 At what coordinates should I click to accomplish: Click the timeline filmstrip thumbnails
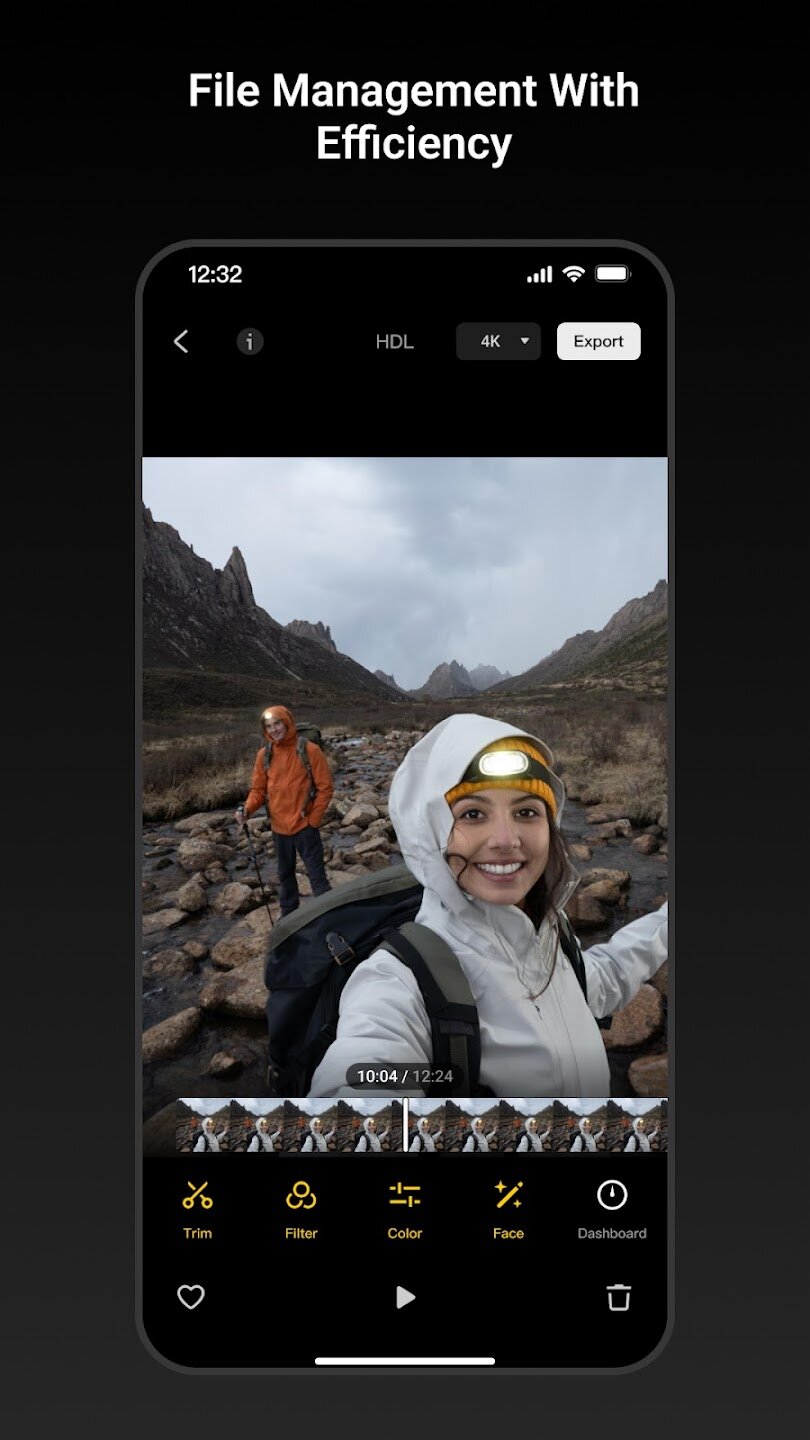tap(422, 1126)
